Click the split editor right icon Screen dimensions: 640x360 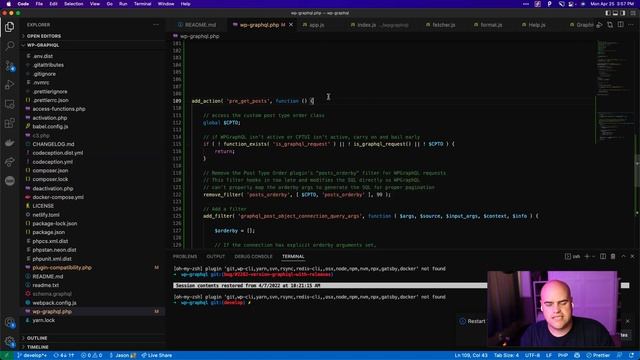(x=620, y=25)
